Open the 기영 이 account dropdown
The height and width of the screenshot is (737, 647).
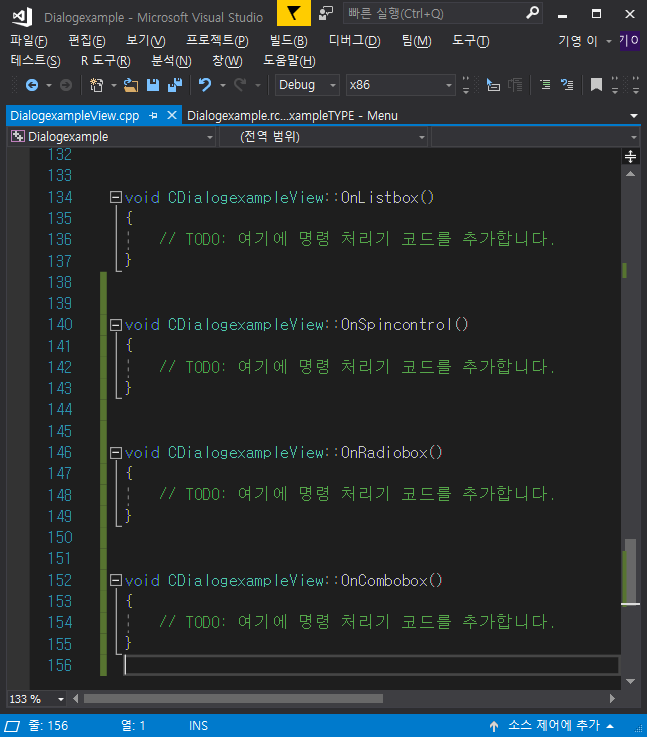[x=585, y=41]
